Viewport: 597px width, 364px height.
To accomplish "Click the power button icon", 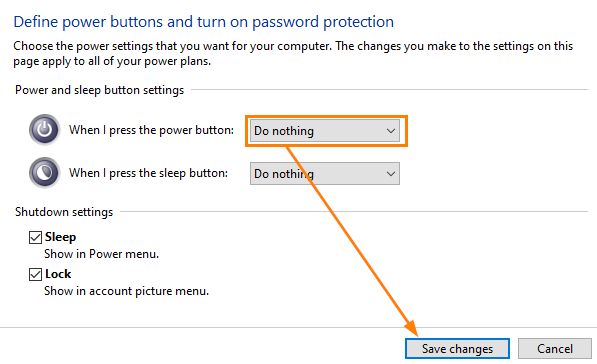I will [45, 129].
